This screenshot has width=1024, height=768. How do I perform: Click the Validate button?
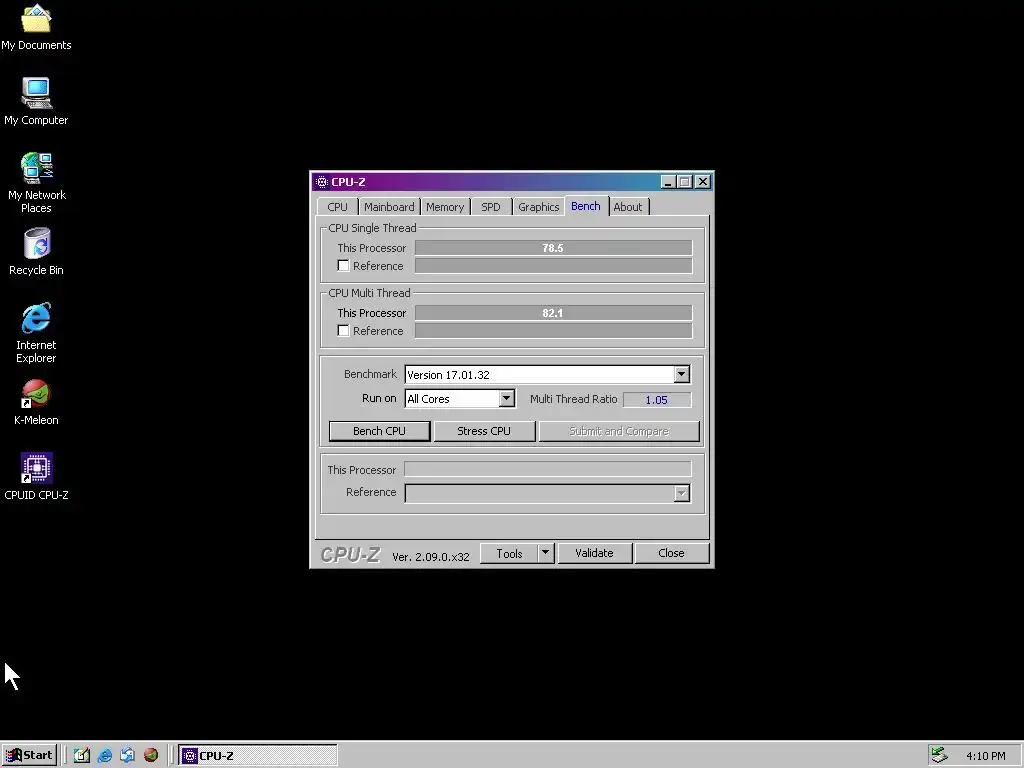[x=594, y=553]
